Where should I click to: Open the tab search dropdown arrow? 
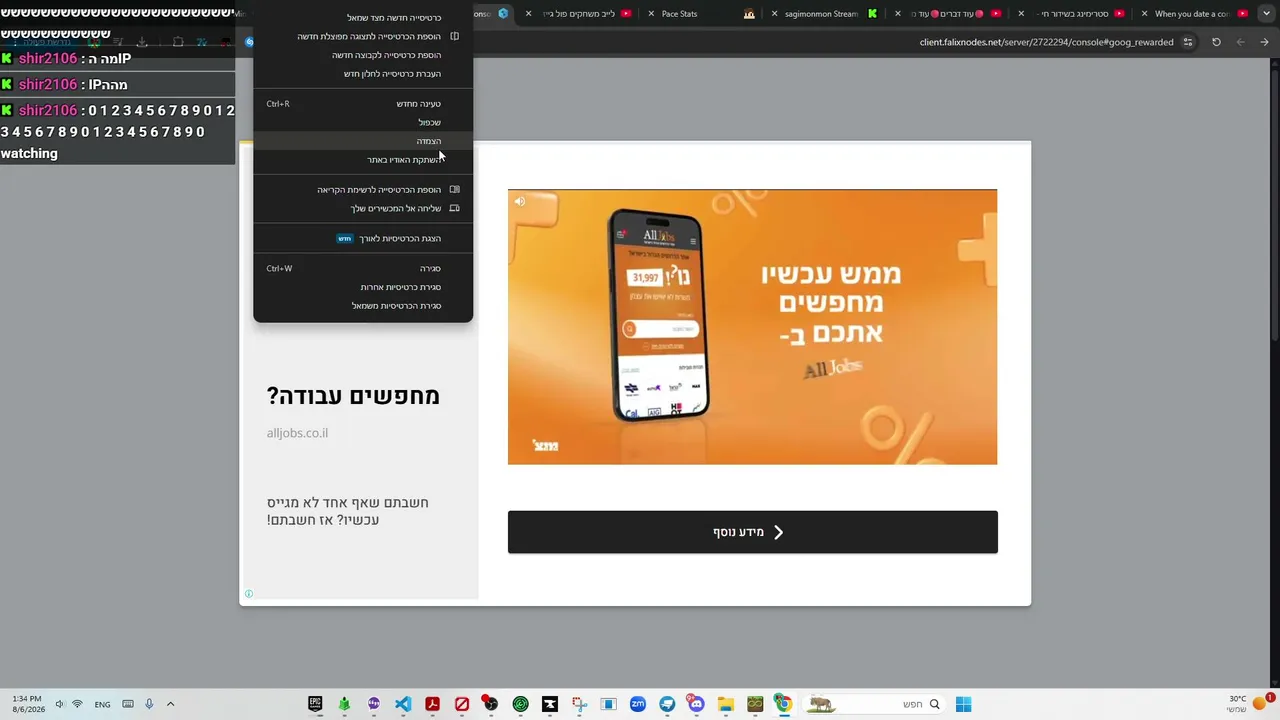point(1265,14)
